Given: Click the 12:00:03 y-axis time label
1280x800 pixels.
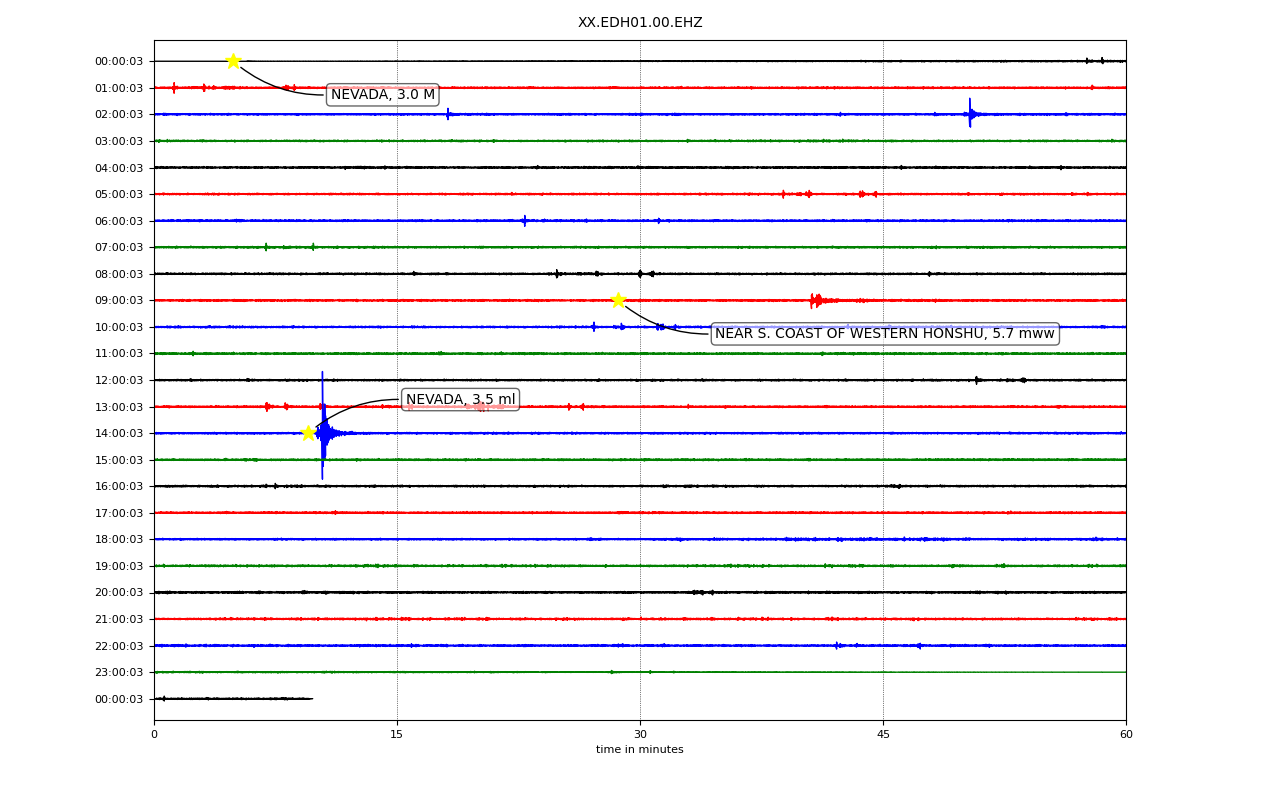Looking at the screenshot, I should pos(119,380).
